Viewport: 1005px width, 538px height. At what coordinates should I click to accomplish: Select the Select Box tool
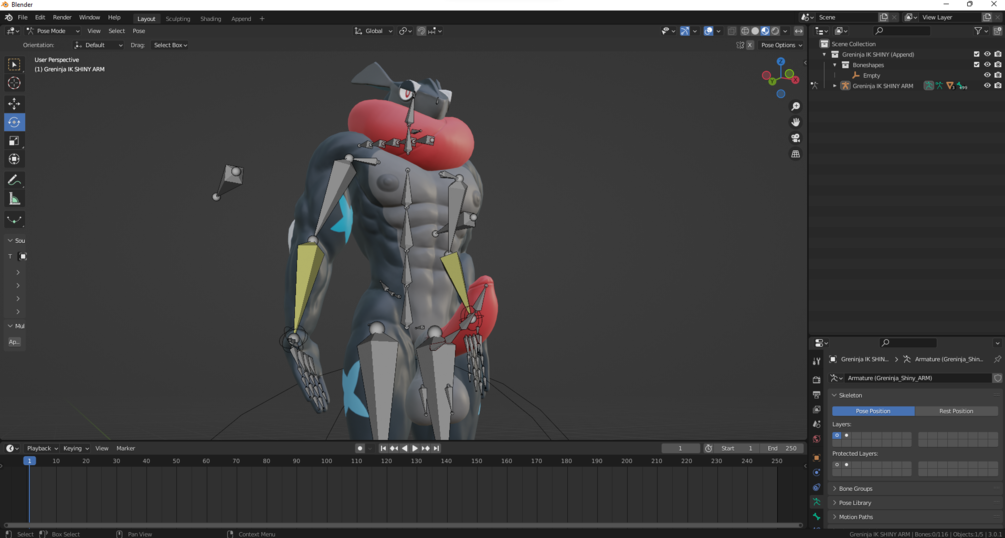14,64
